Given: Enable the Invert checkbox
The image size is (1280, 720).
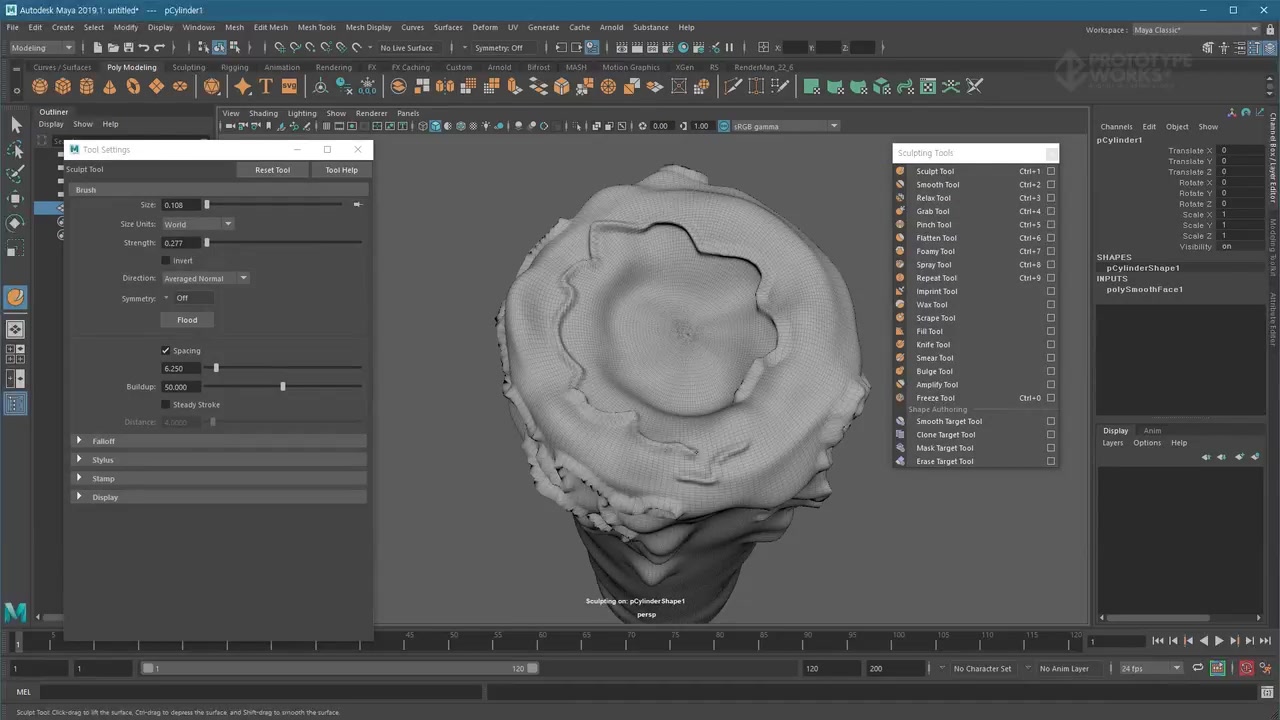Looking at the screenshot, I should click(166, 261).
